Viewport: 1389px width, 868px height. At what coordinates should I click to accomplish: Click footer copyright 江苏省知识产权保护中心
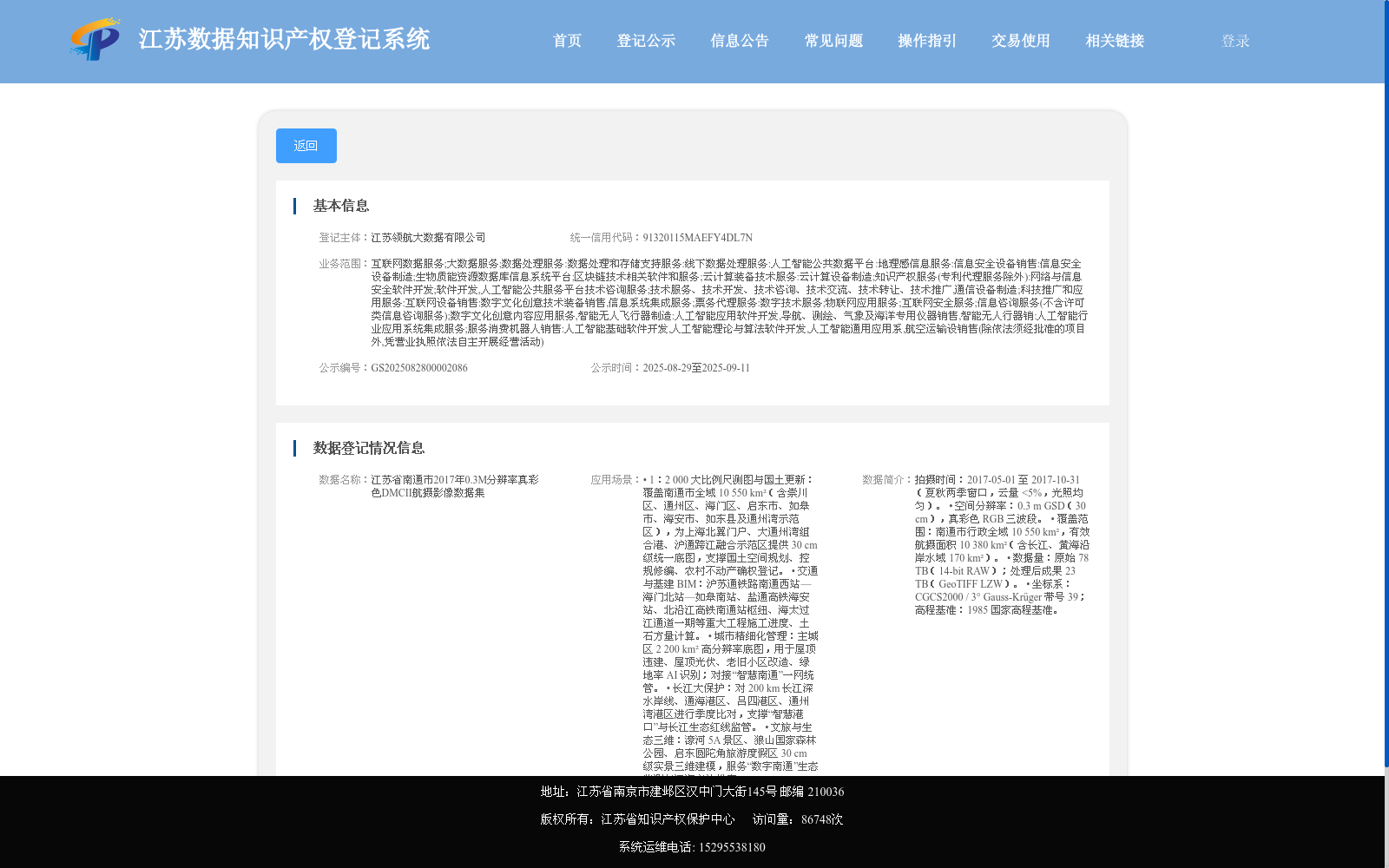tap(668, 819)
